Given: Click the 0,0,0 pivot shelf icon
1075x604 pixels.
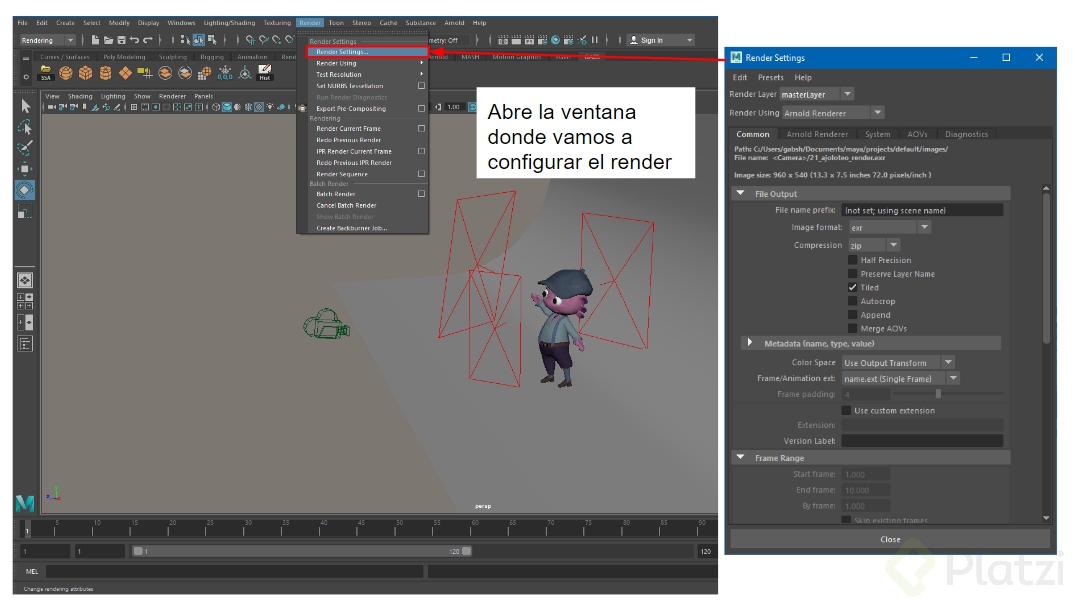Looking at the screenshot, I should 225,73.
